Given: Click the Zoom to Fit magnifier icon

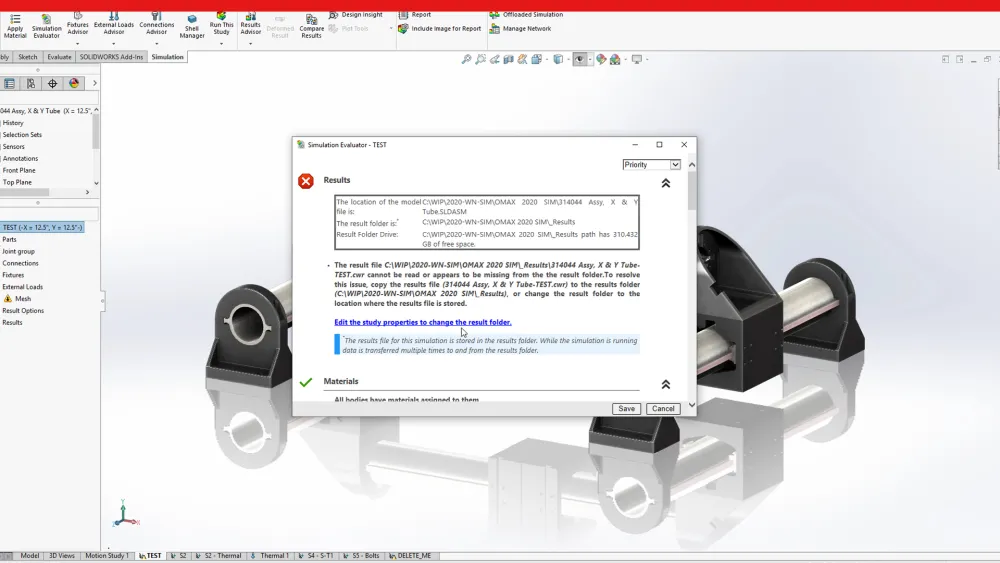Looking at the screenshot, I should (x=466, y=59).
